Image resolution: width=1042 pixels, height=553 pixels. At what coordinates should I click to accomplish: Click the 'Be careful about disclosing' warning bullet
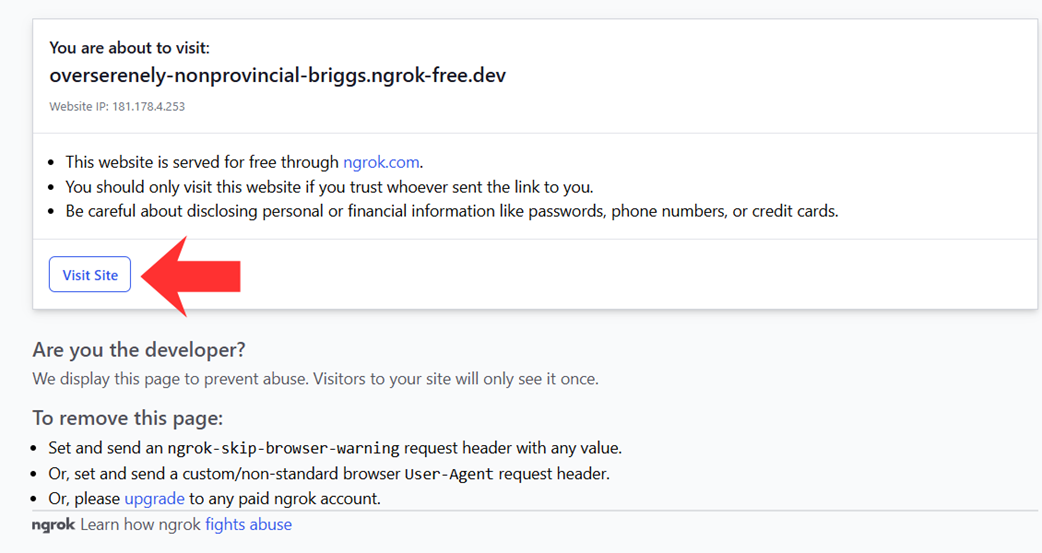(x=451, y=211)
